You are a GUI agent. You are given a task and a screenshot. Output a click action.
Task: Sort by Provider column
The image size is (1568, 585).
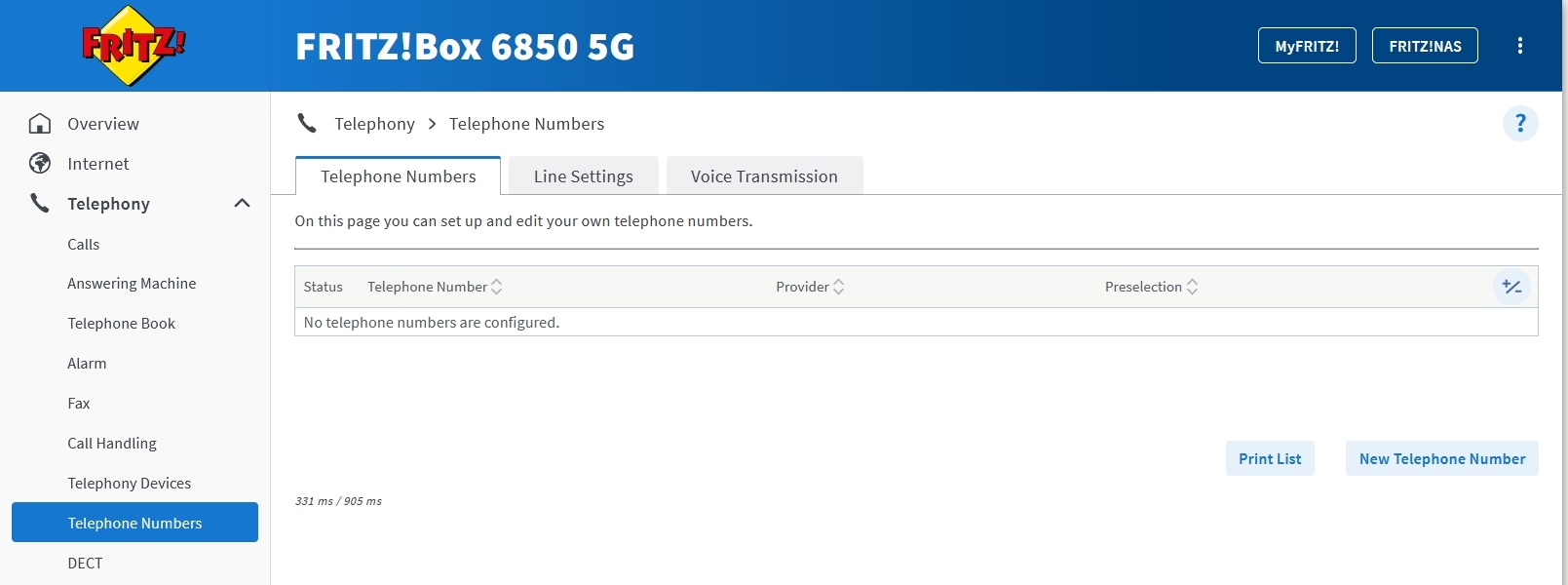pos(810,287)
